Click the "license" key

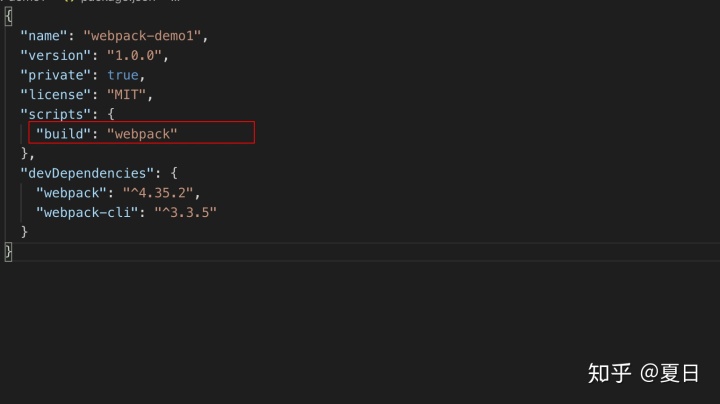click(56, 95)
